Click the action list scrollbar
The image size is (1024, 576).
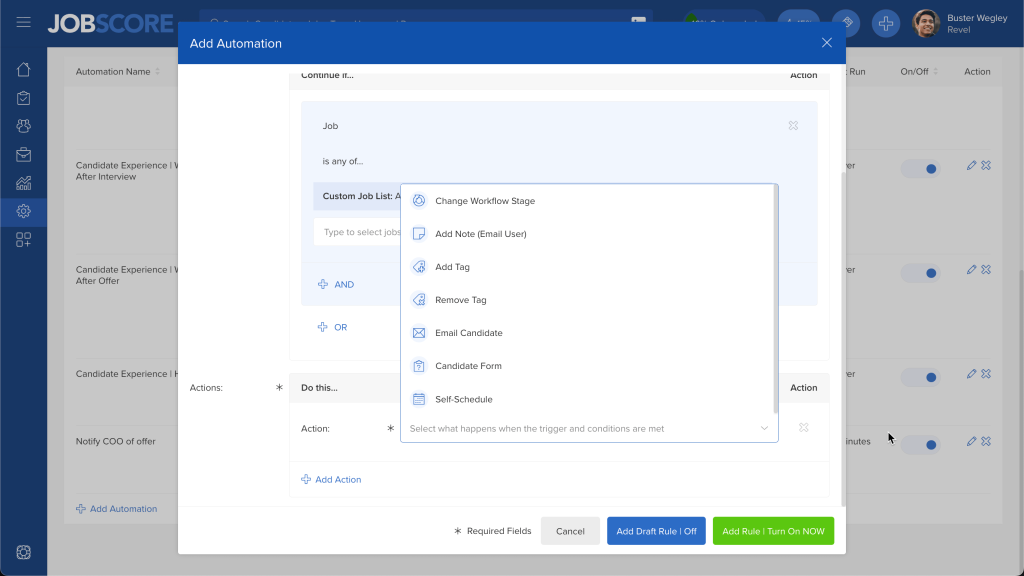coord(775,300)
